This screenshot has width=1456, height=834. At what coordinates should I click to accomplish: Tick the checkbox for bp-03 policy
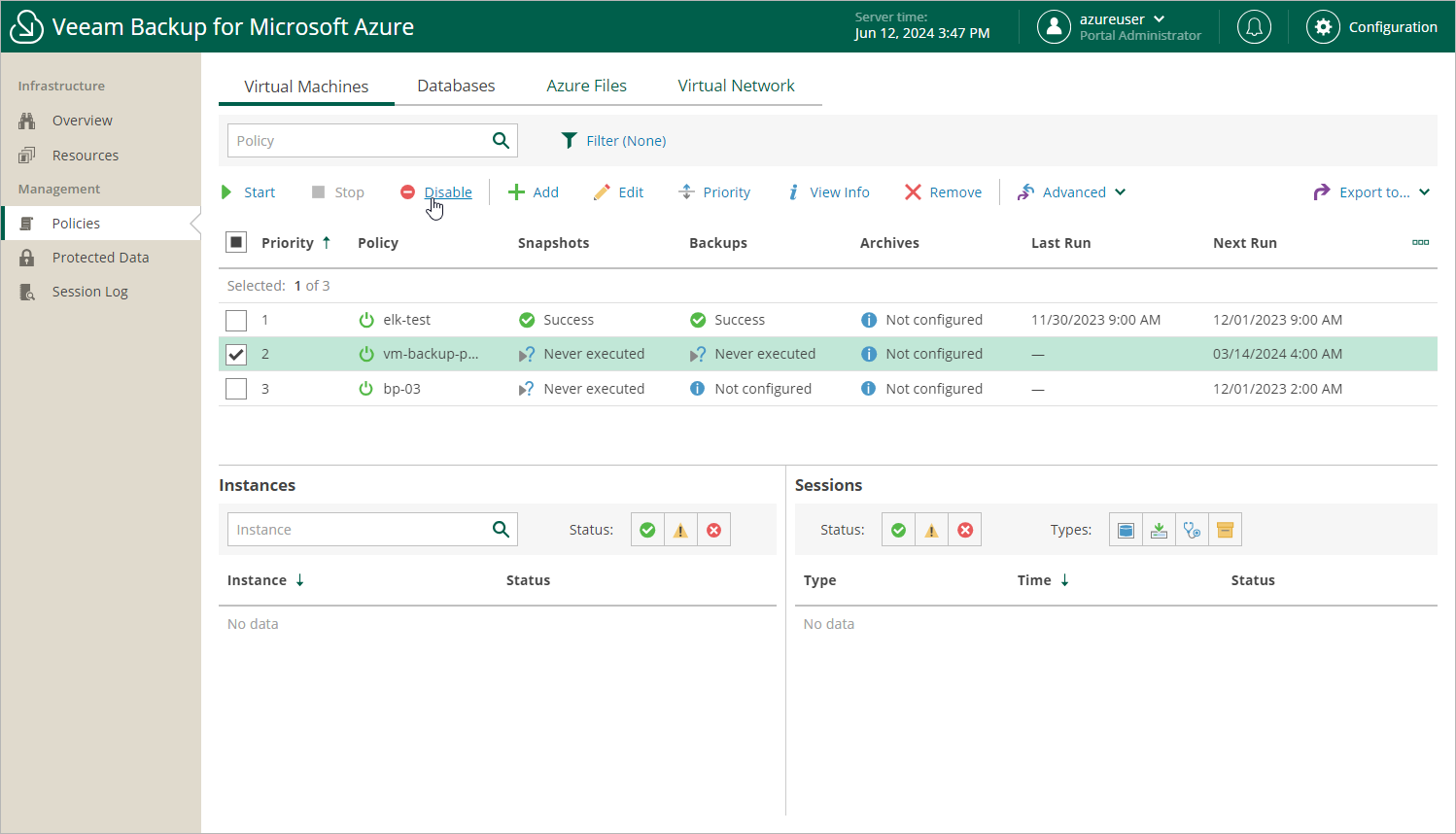236,389
